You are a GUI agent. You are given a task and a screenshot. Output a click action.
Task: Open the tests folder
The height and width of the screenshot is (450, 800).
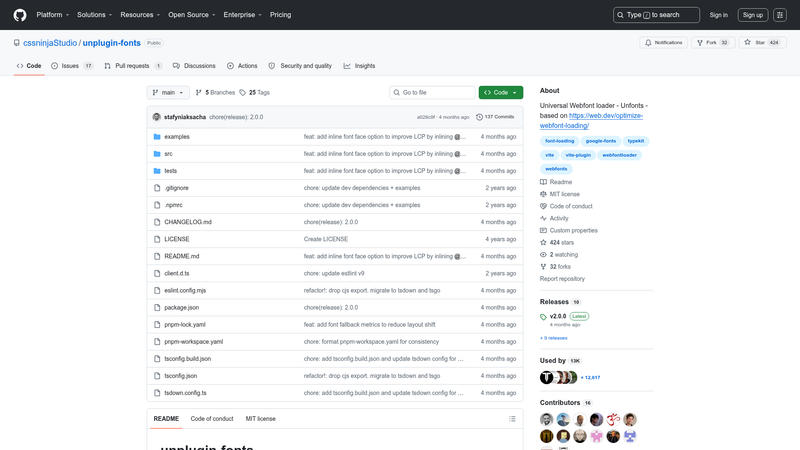170,171
